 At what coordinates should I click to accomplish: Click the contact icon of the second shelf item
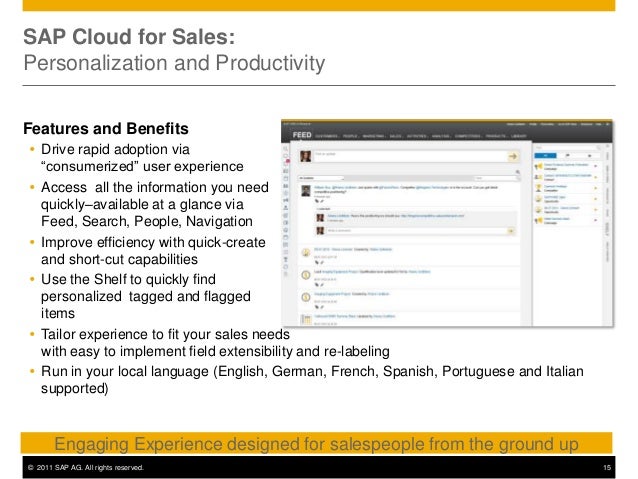click(x=538, y=177)
